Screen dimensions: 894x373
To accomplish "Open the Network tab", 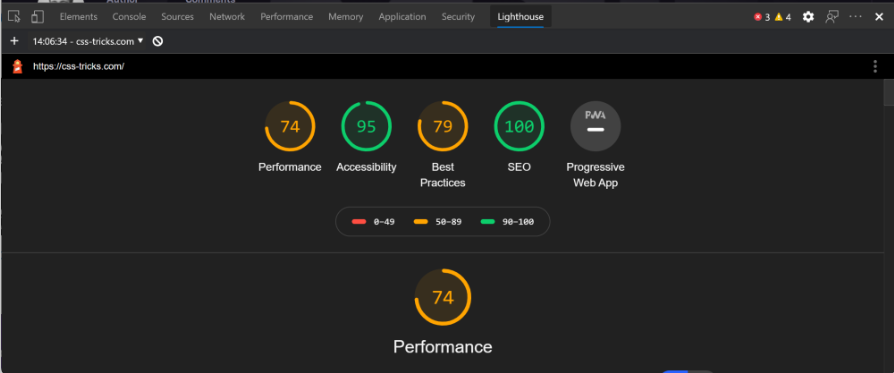I will [227, 17].
